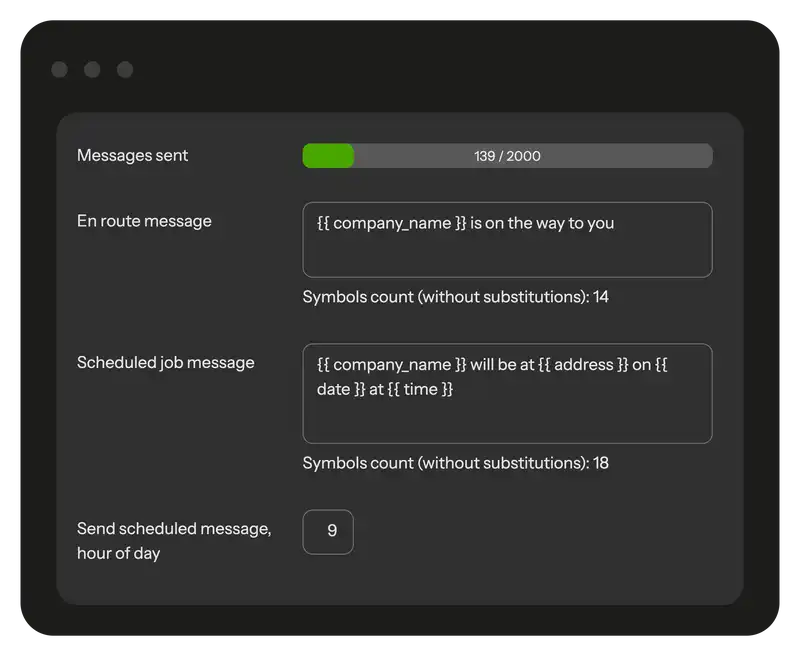This screenshot has width=800, height=656.
Task: Select the "Scheduled job message" label
Action: pos(165,362)
